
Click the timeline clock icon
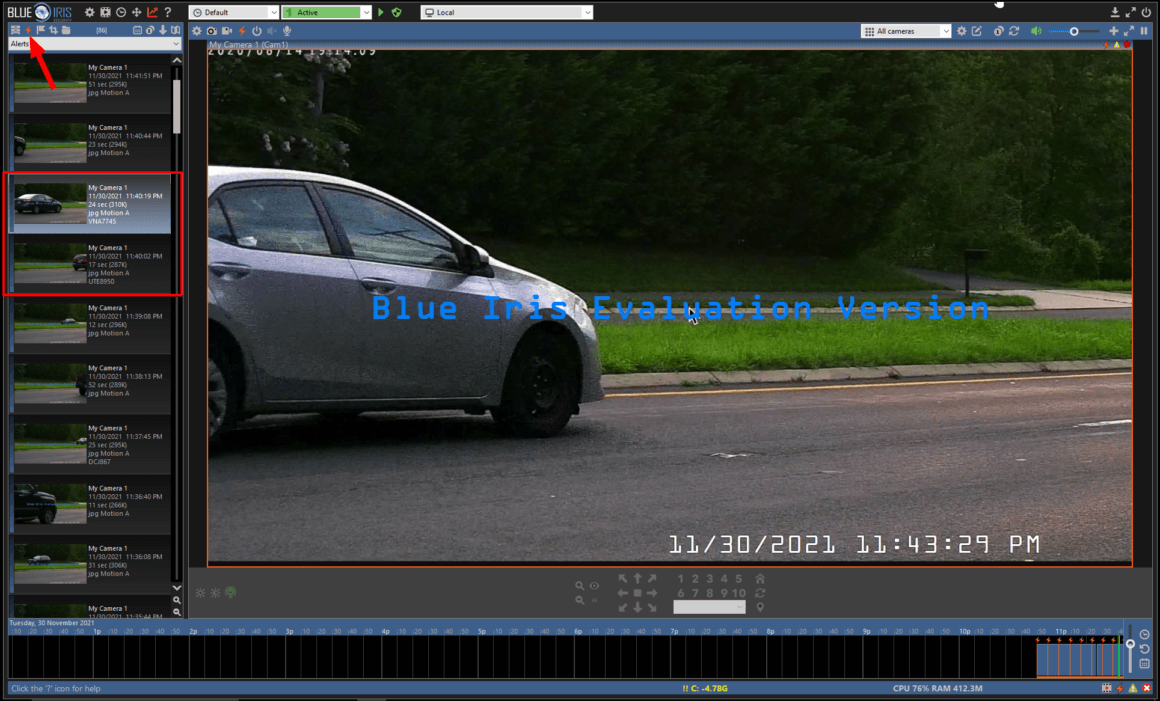point(1144,634)
